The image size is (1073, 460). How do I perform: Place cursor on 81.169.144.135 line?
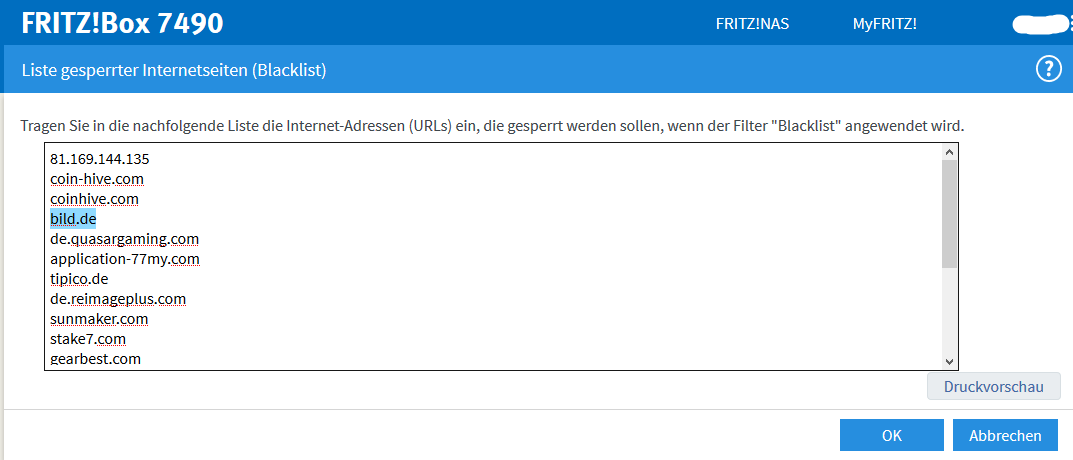99,159
